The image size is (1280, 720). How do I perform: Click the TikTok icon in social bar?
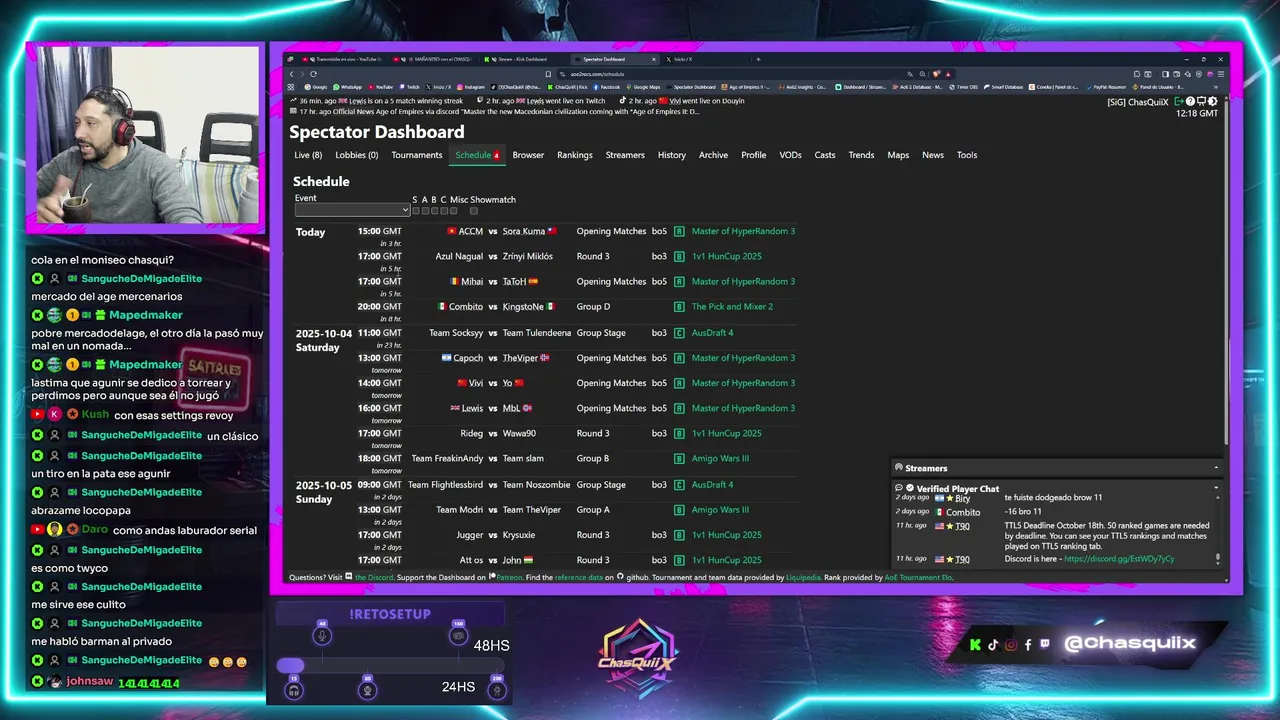coord(993,645)
